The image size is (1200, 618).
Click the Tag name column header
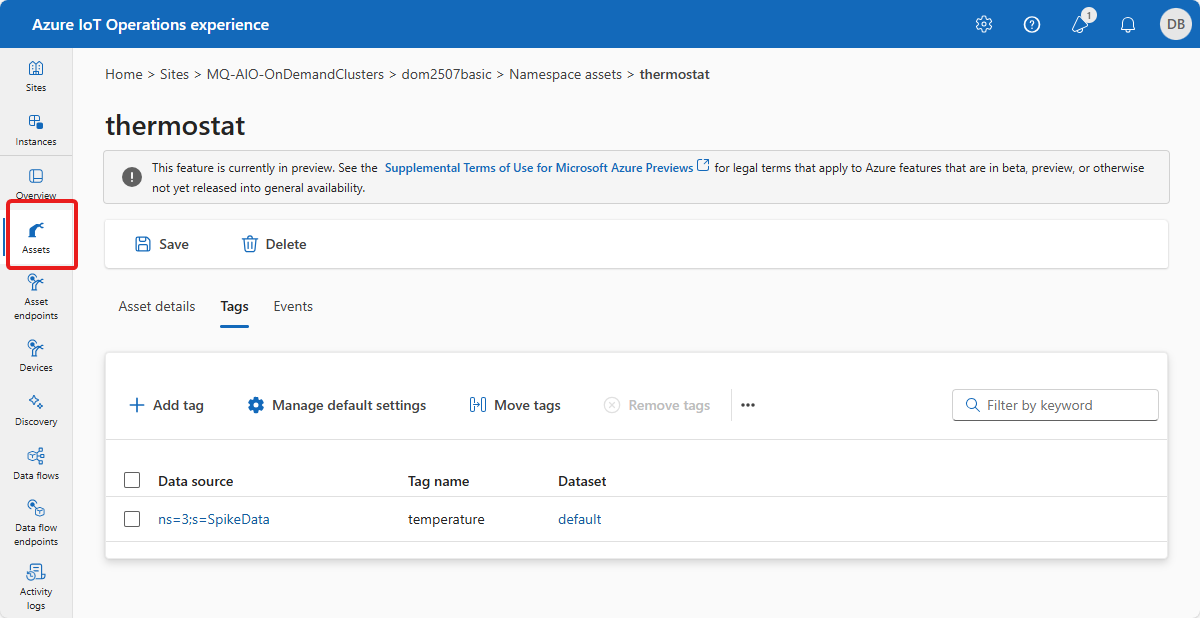[x=439, y=481]
